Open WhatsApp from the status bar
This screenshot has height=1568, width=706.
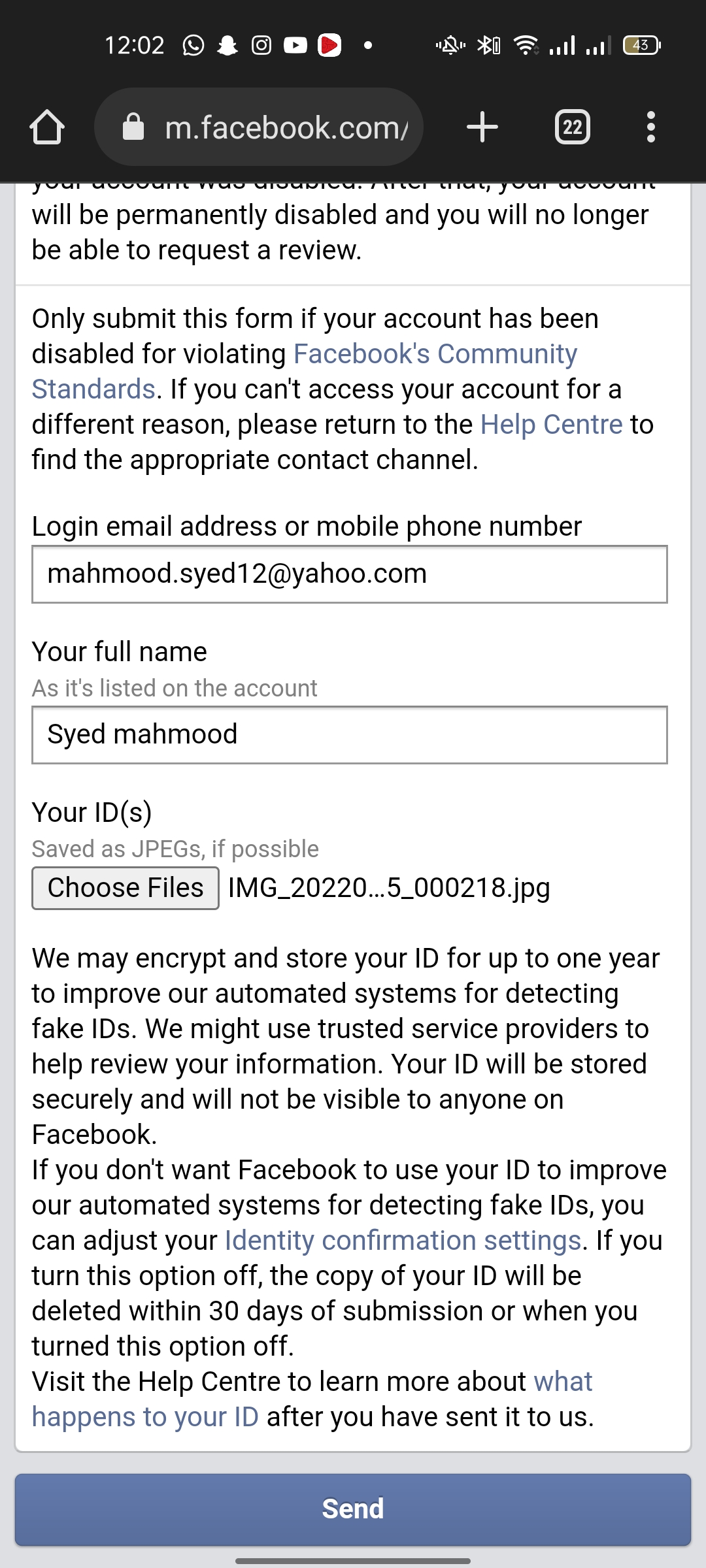click(194, 44)
